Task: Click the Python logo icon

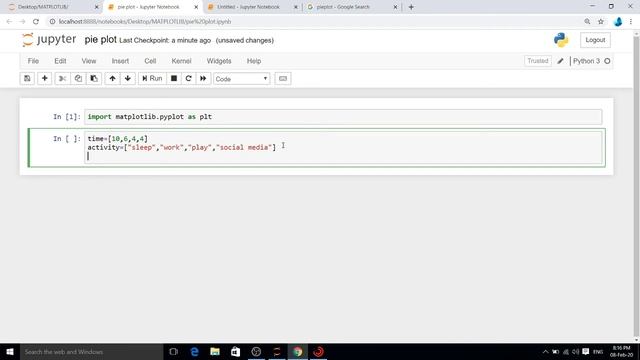Action: click(x=561, y=40)
